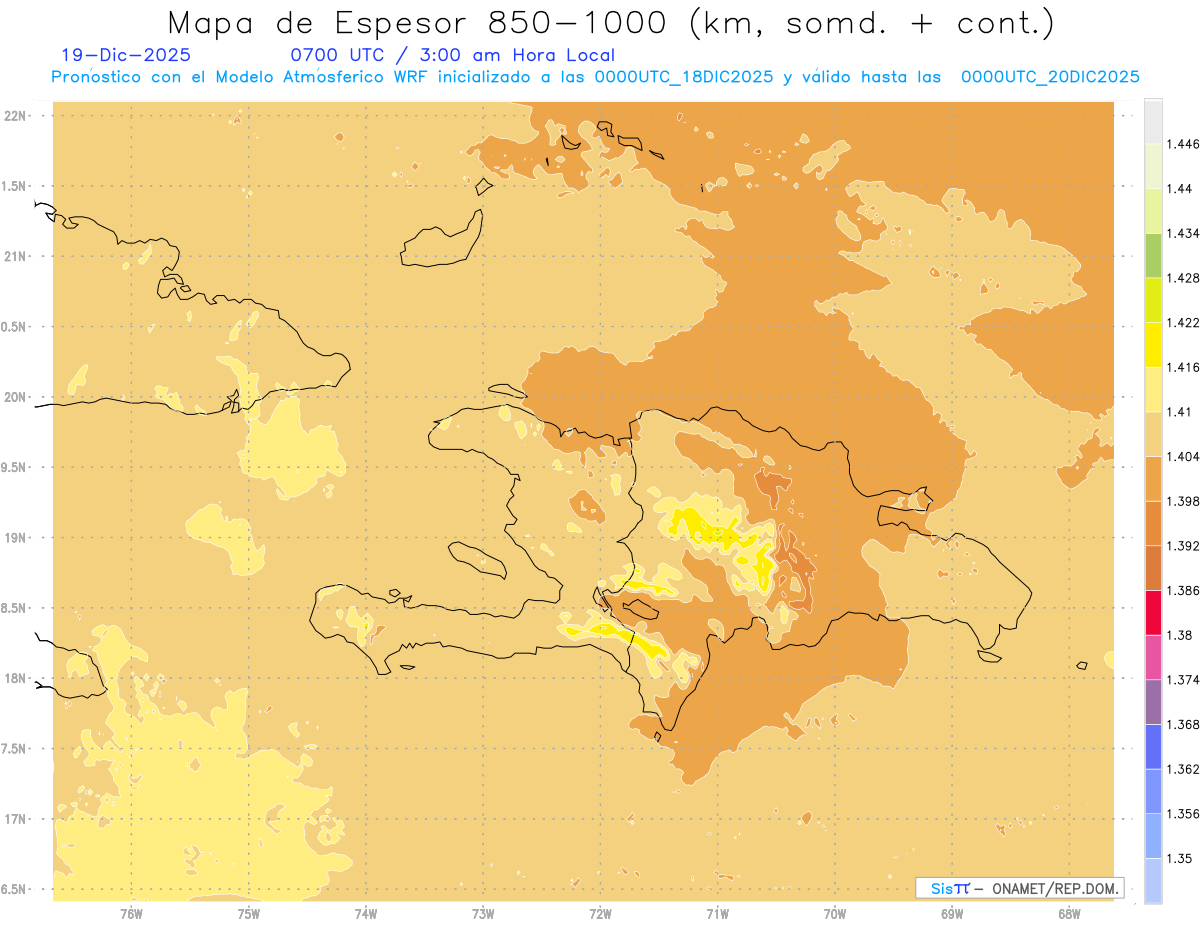Click the truncated latitude label 9.5N

pyautogui.click(x=15, y=468)
